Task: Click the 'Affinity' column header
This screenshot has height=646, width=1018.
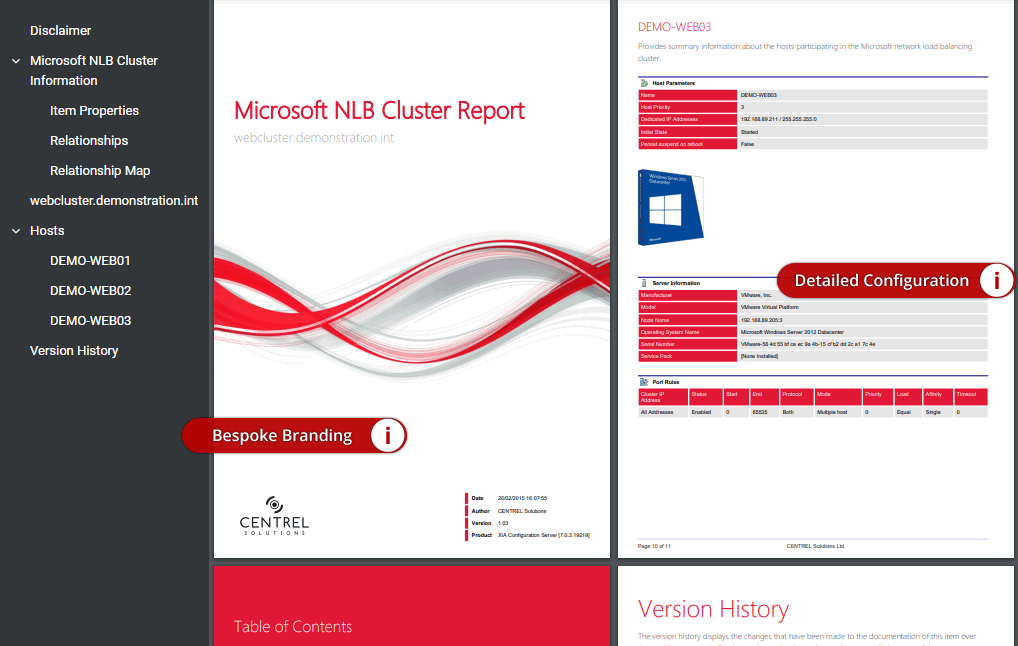Action: (937, 397)
